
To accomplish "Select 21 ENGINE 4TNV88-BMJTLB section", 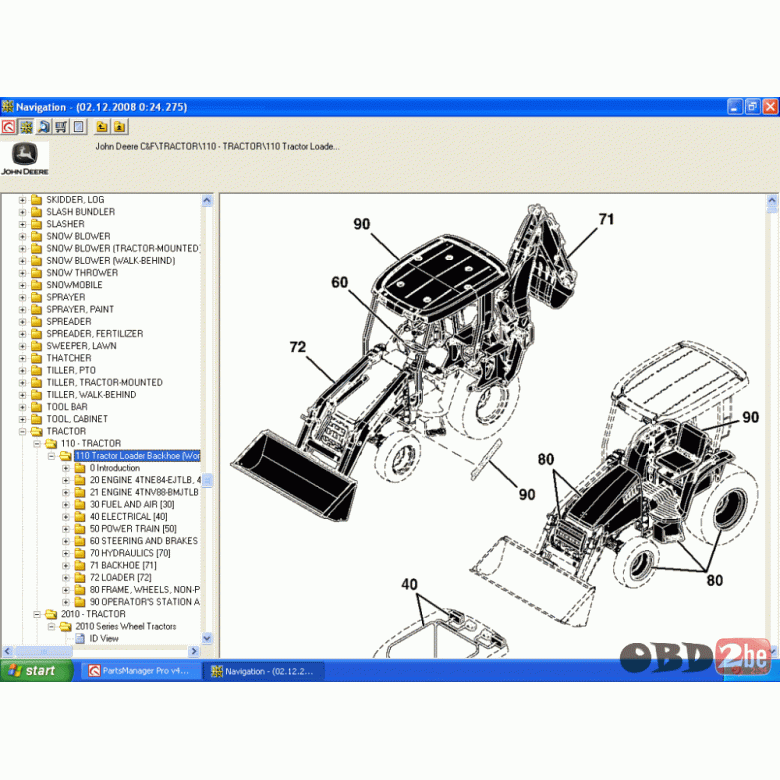I will (144, 492).
